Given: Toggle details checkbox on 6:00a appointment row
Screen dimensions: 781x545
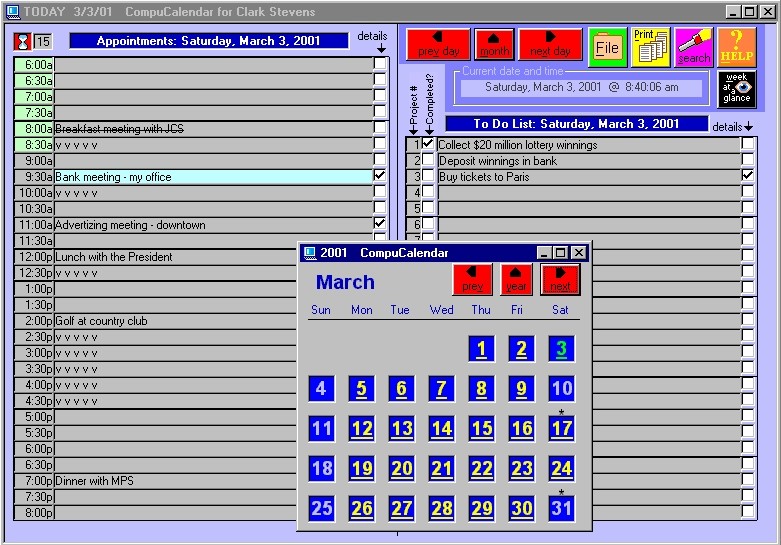Looking at the screenshot, I should 380,64.
